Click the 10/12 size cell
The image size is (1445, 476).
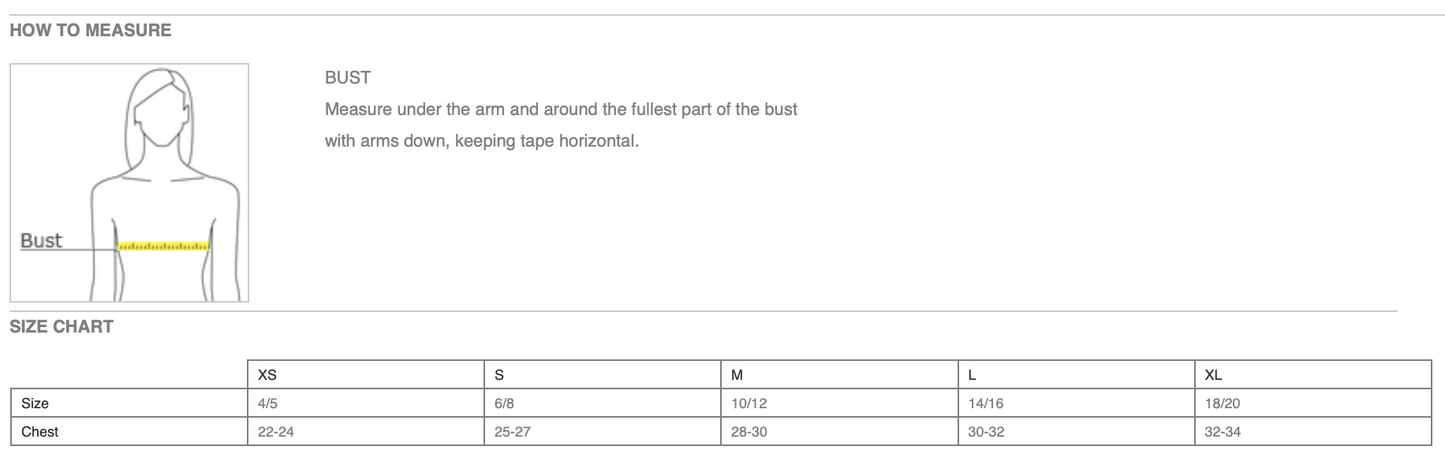(748, 403)
